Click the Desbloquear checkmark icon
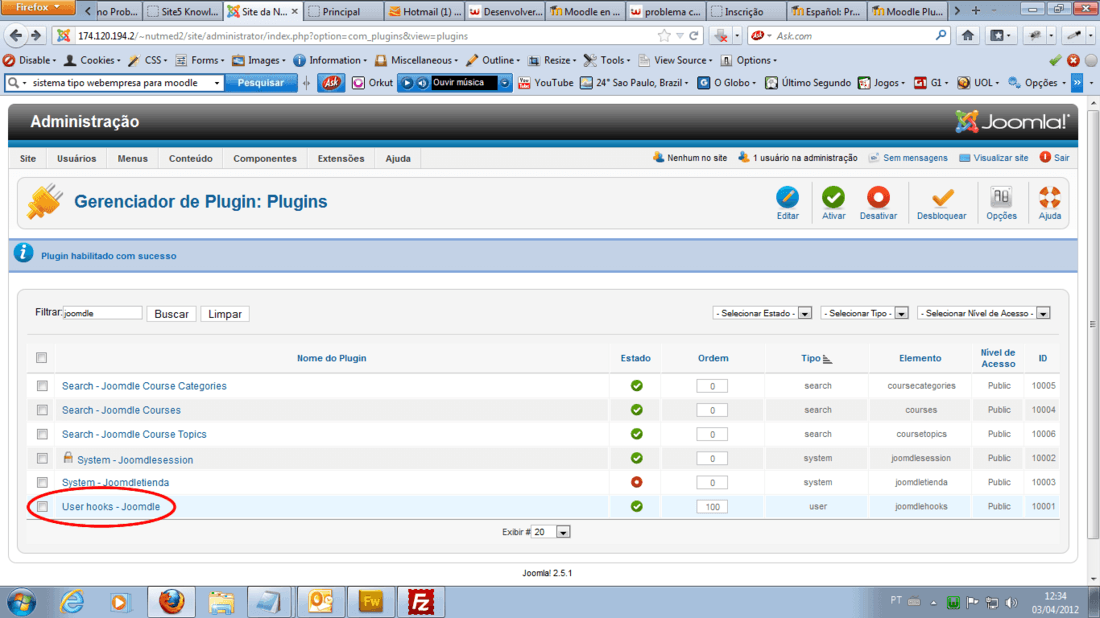The height and width of the screenshot is (618, 1100). click(941, 197)
